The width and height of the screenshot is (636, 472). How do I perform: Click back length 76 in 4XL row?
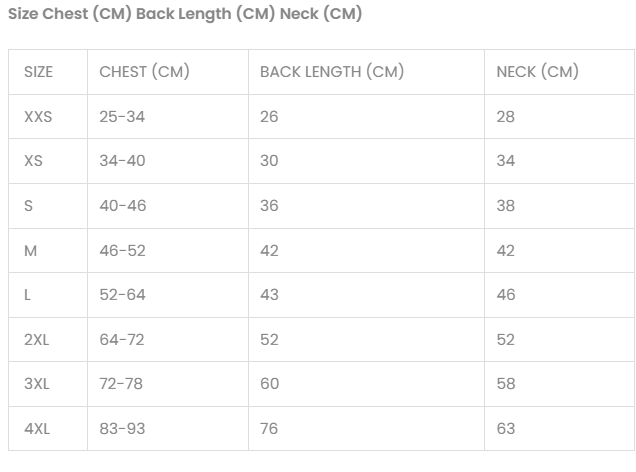[269, 429]
